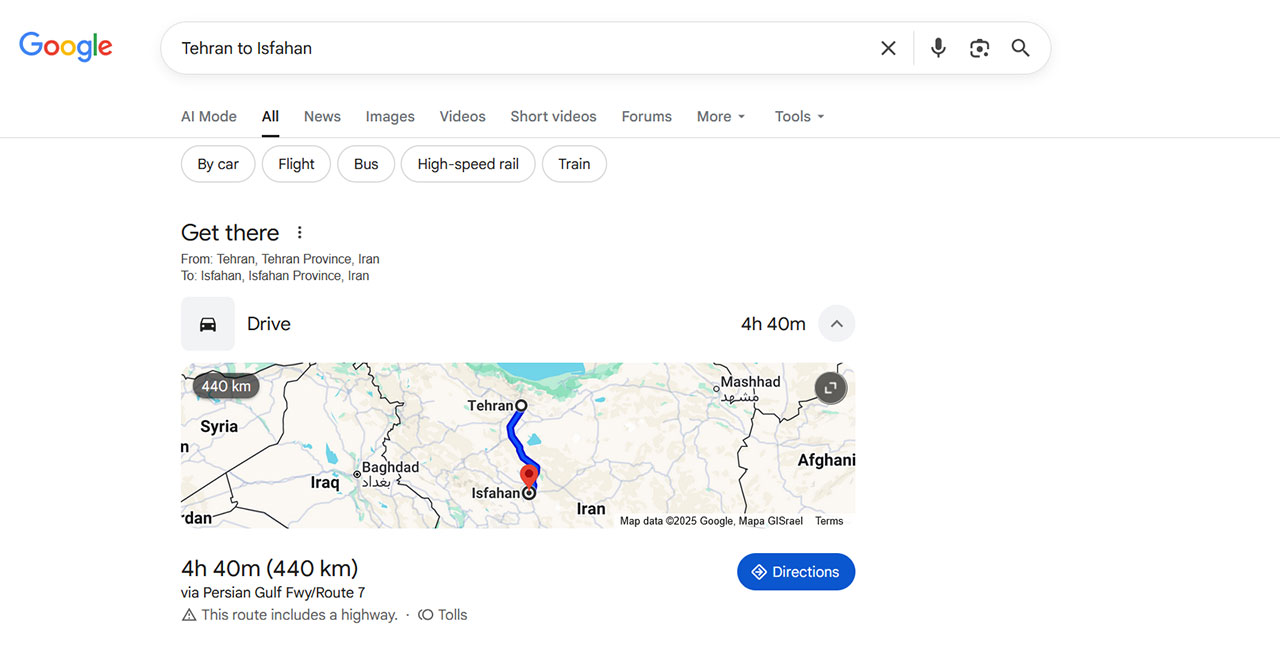Start voice search with microphone
This screenshot has width=1280, height=665.
tap(938, 48)
